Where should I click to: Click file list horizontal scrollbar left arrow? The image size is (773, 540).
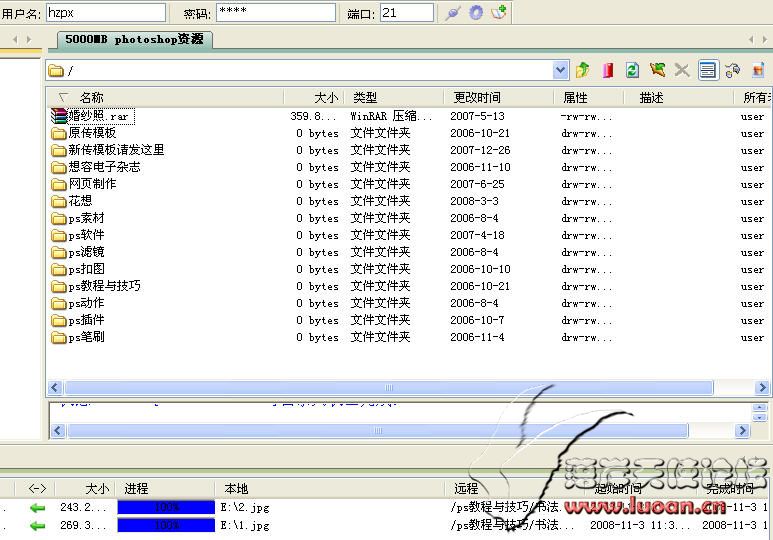pos(55,388)
